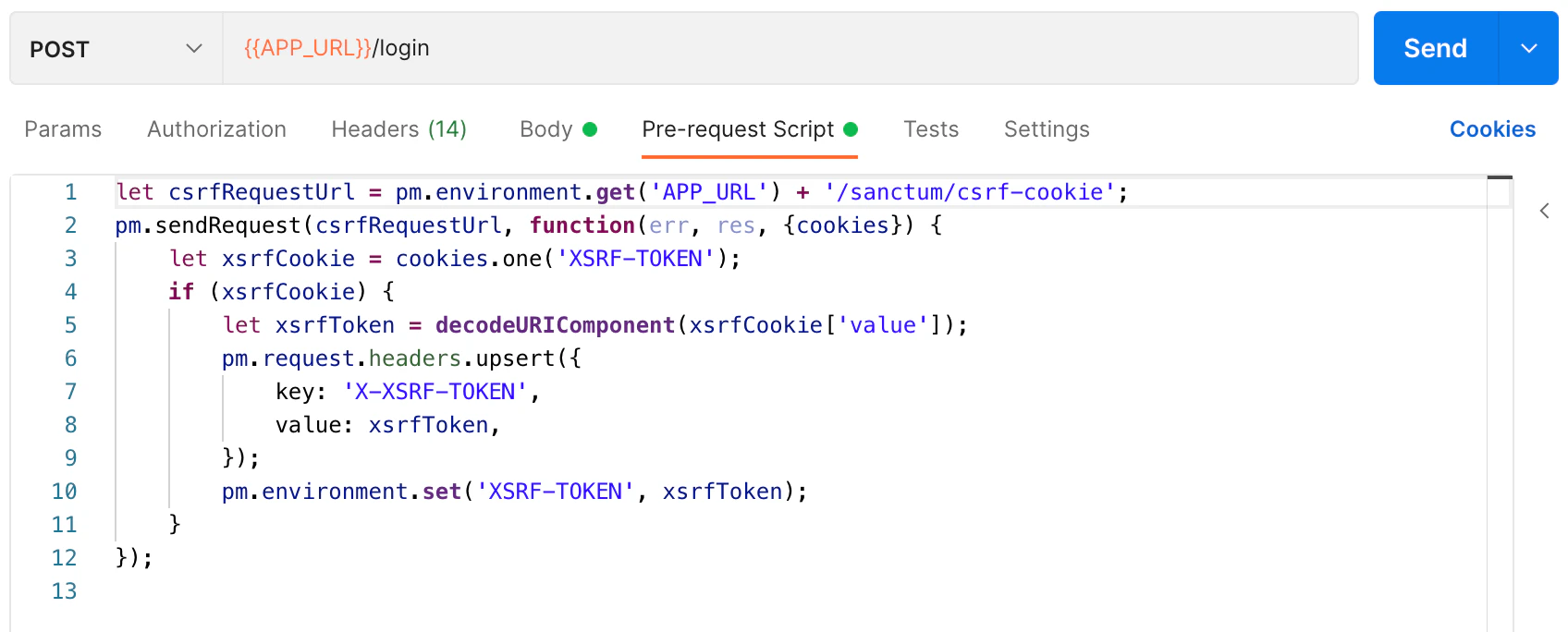This screenshot has width=1568, height=632.
Task: Click the 'APP_URL' string on line 1
Action: point(709,192)
